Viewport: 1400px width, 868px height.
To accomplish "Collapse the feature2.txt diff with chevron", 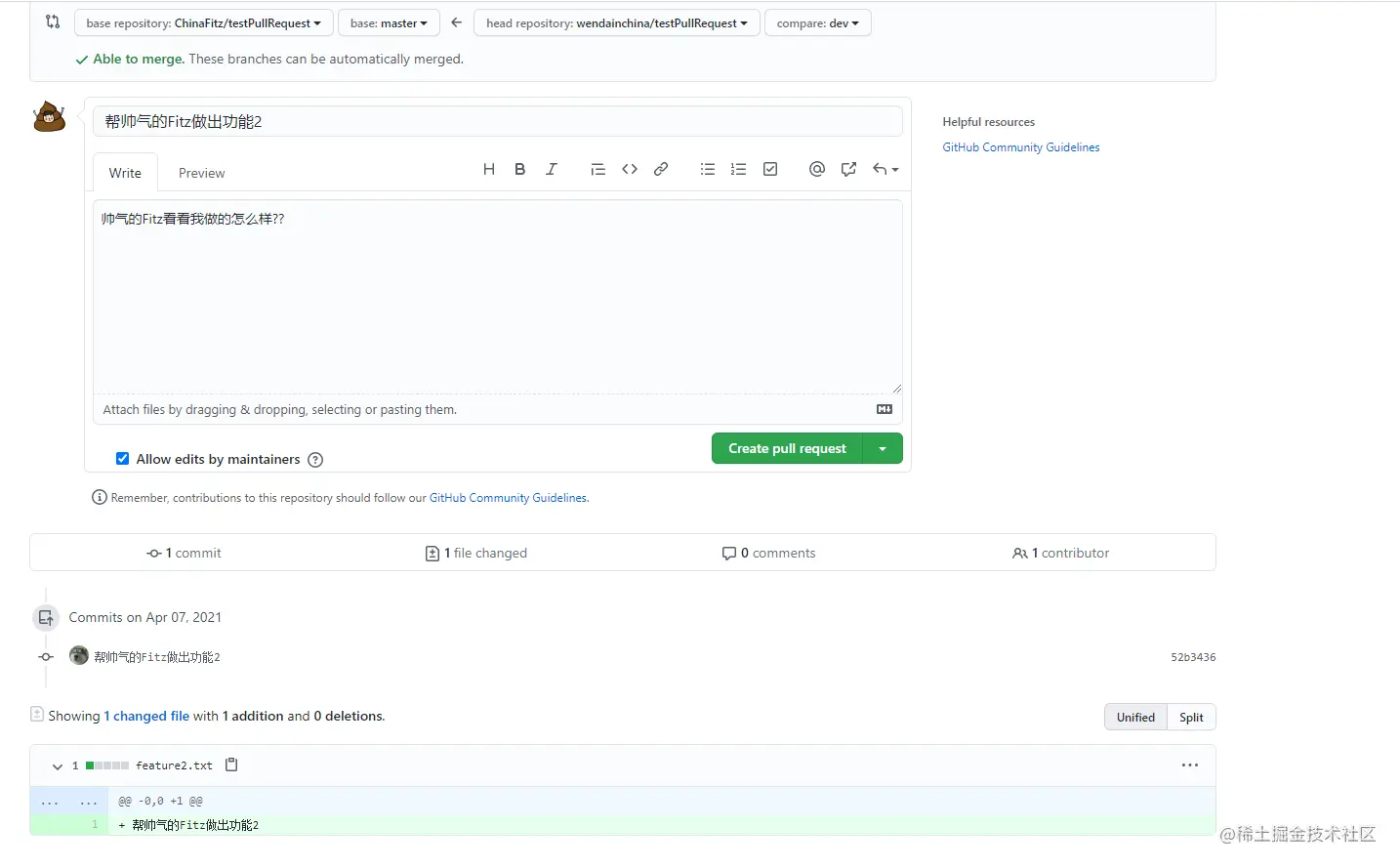I will 58,766.
